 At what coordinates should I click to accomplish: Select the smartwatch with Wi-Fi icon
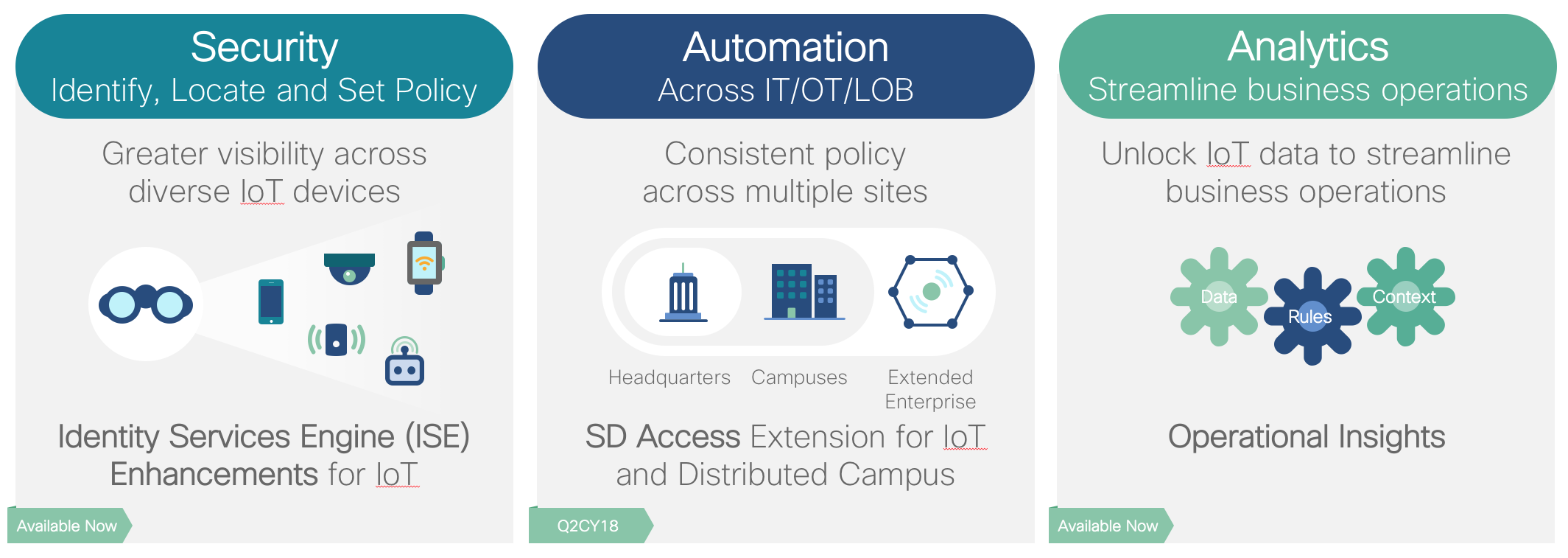point(425,263)
